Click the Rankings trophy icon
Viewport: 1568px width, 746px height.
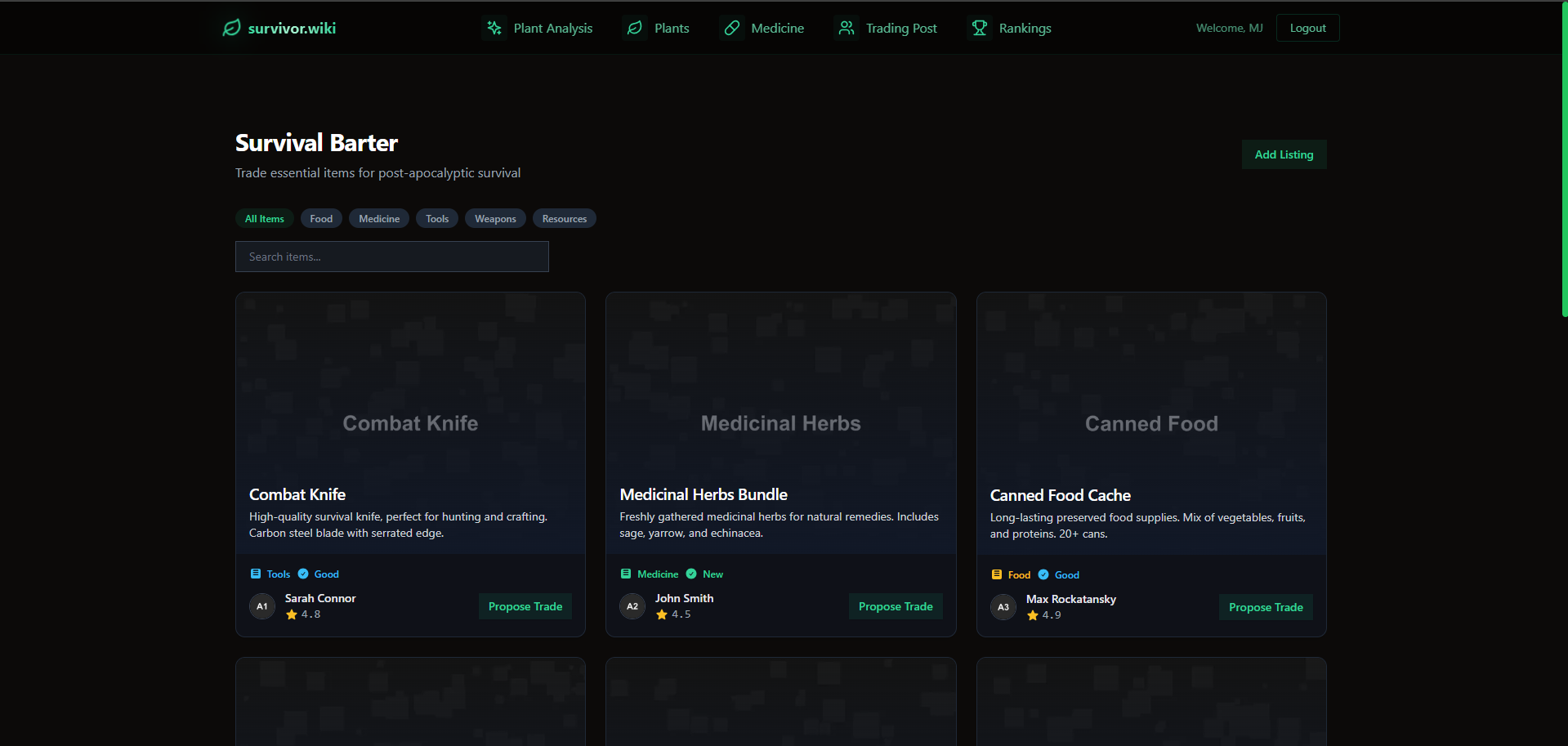pyautogui.click(x=980, y=28)
